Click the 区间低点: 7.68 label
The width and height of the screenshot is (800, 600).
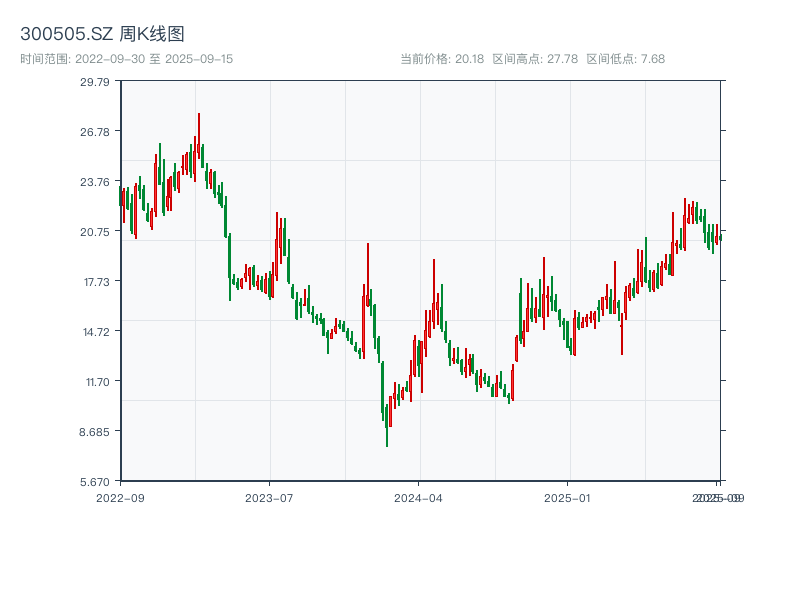(626, 59)
